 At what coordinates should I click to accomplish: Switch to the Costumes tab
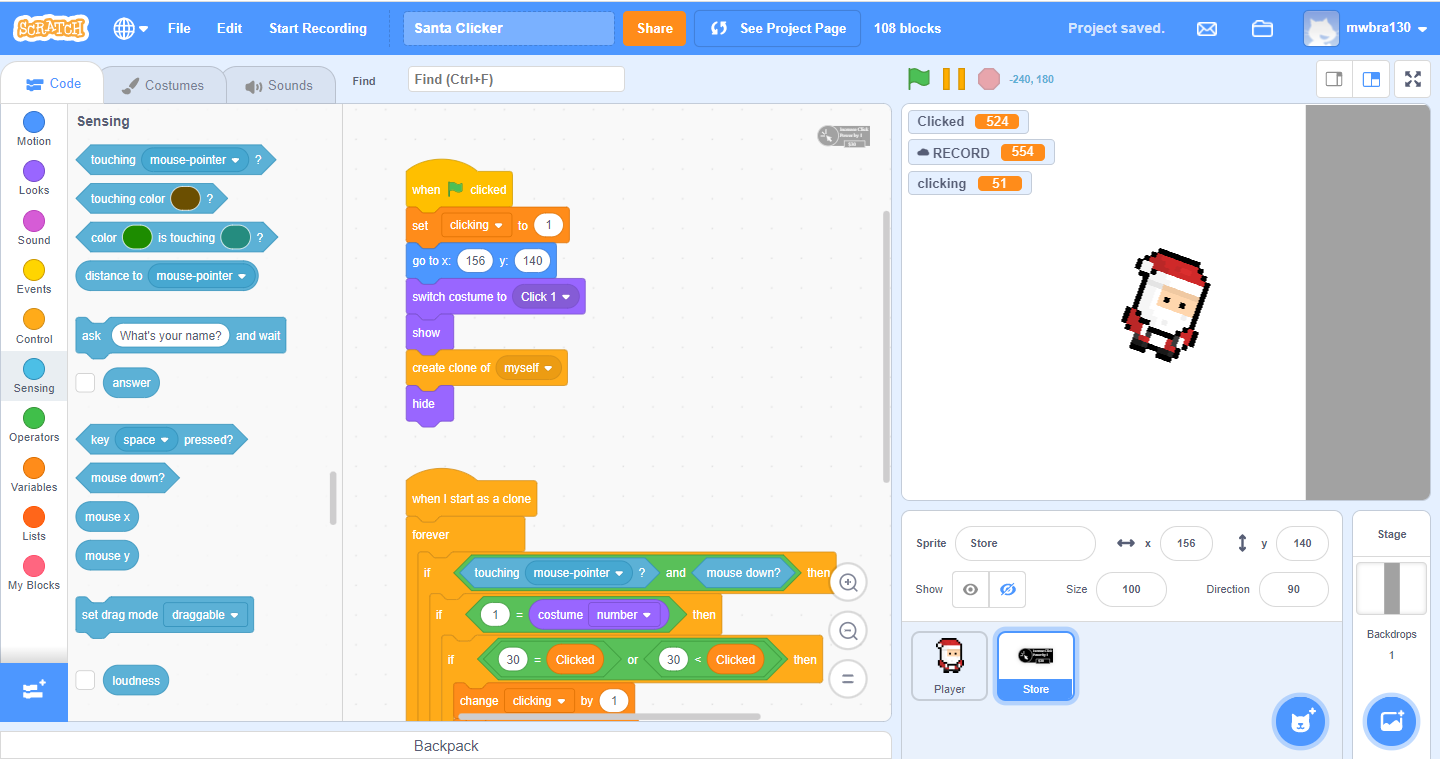click(163, 85)
